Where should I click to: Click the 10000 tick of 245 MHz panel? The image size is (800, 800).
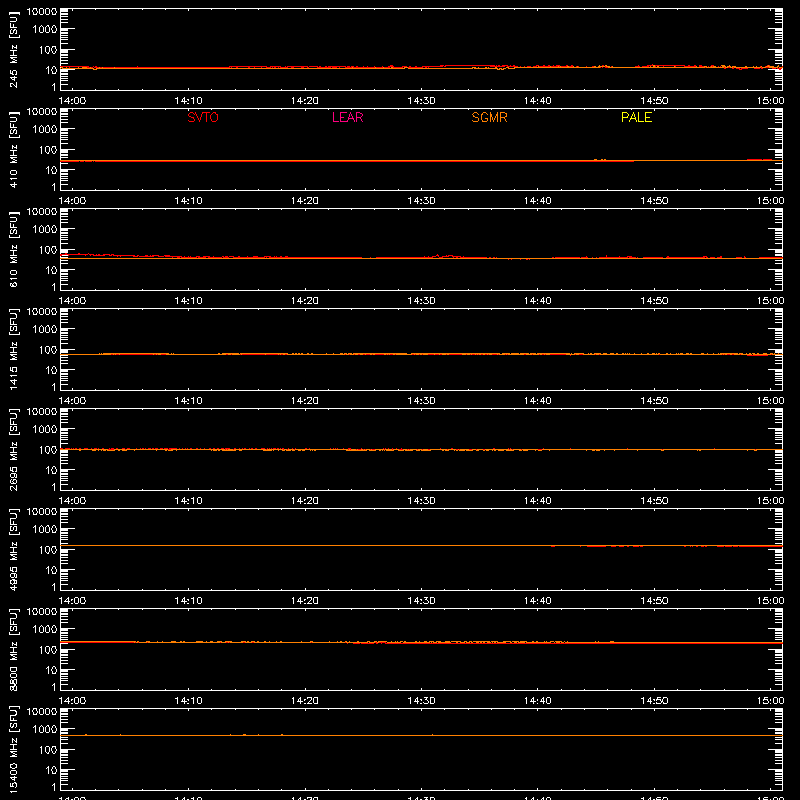click(x=42, y=12)
